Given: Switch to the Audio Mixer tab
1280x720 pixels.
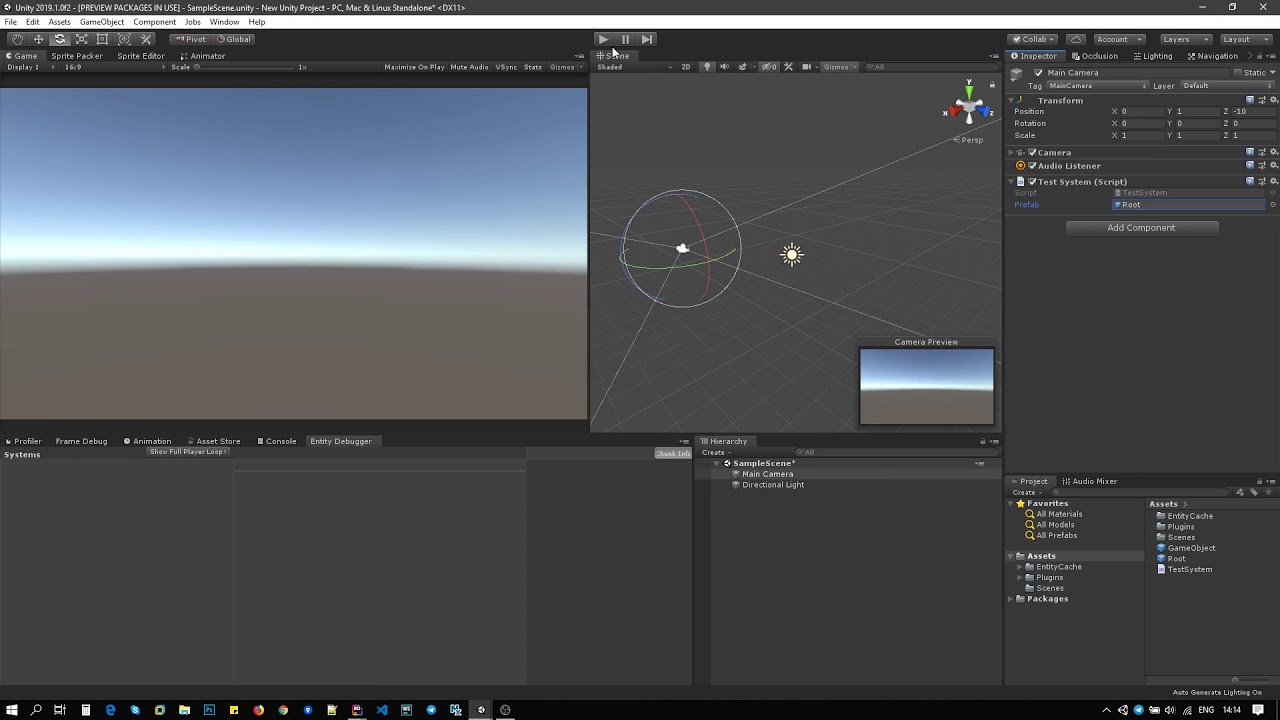Looking at the screenshot, I should point(1090,481).
